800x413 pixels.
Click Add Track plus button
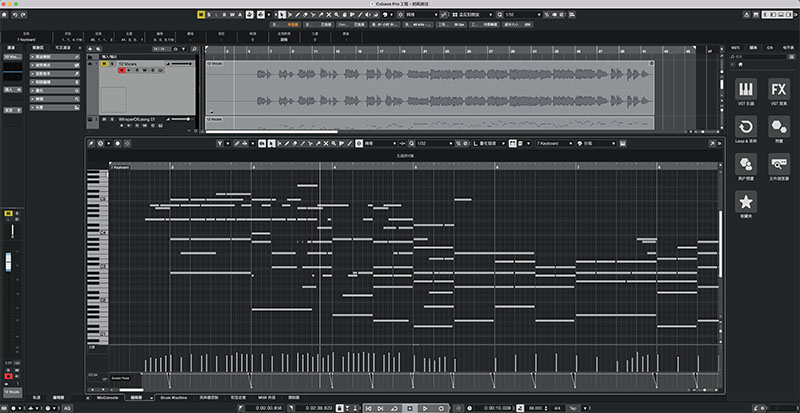click(x=90, y=49)
